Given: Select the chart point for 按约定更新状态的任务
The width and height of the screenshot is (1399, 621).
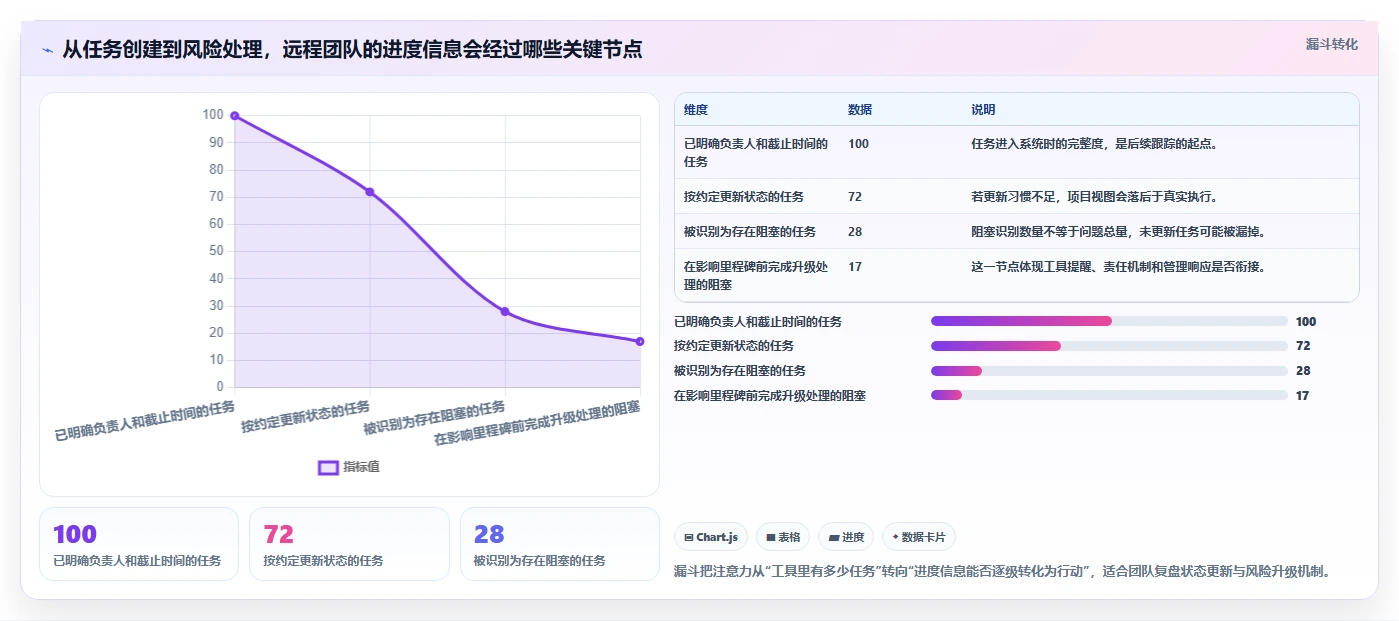Looking at the screenshot, I should coord(370,192).
